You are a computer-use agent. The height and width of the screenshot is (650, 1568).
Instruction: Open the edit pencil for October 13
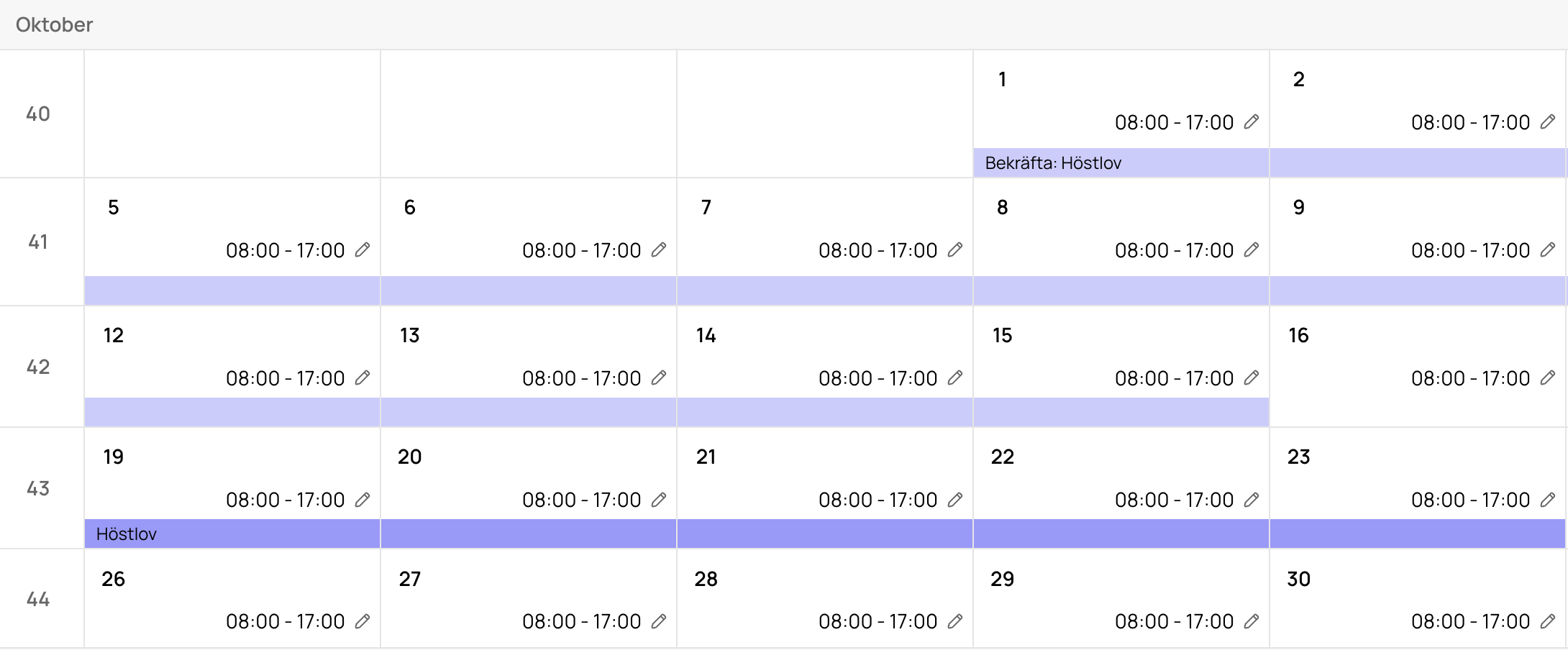(x=658, y=377)
